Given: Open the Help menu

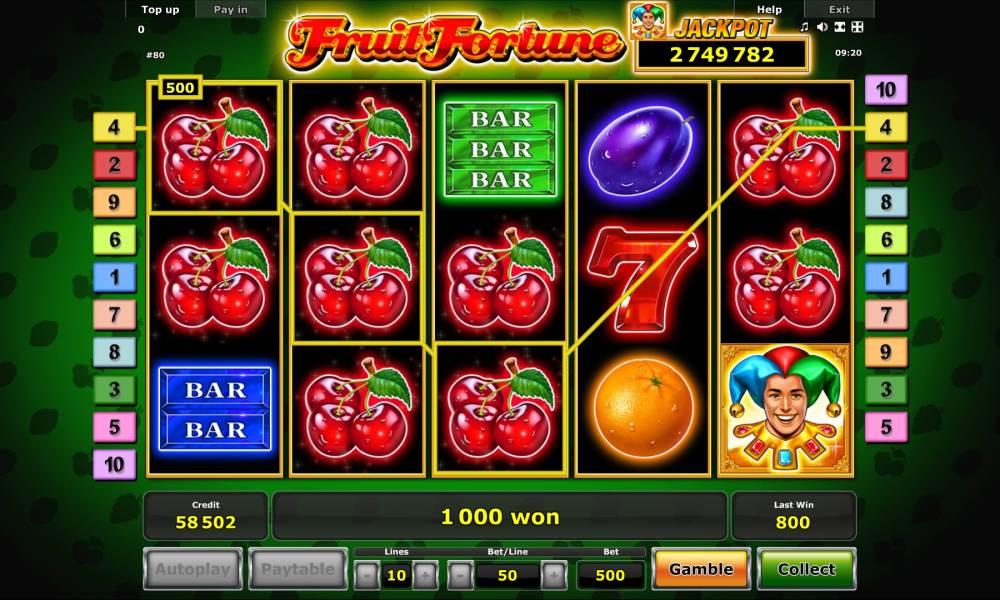Looking at the screenshot, I should pyautogui.click(x=769, y=10).
